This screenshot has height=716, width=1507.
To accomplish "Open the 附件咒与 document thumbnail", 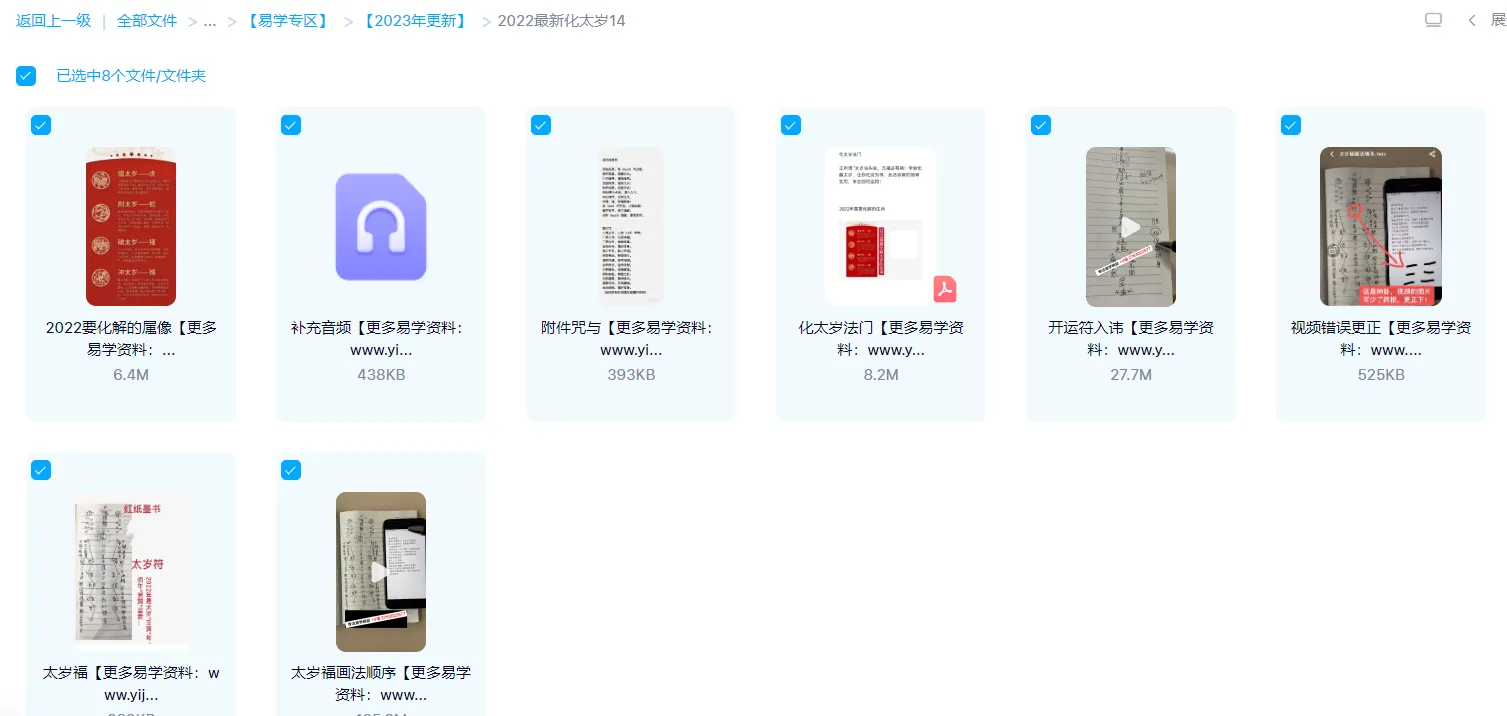I will coord(631,227).
